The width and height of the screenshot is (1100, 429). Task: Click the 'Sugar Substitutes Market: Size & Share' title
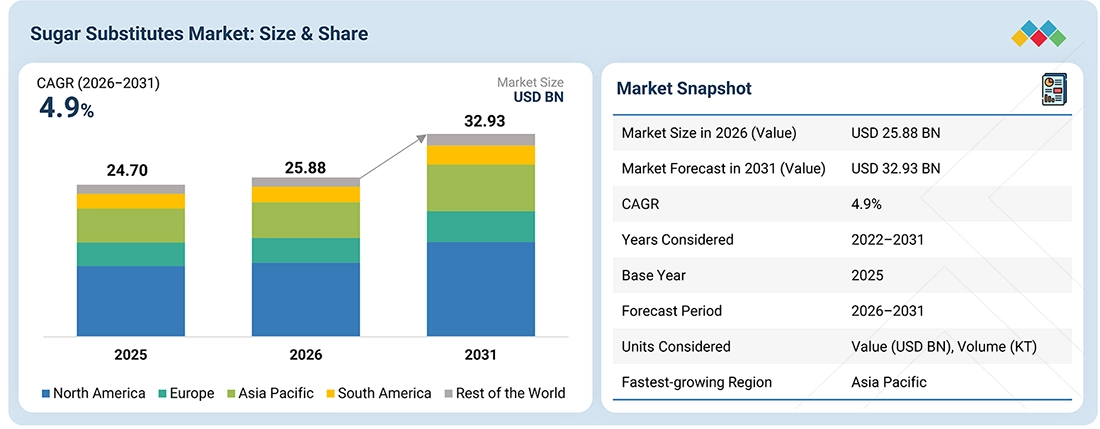coord(199,34)
